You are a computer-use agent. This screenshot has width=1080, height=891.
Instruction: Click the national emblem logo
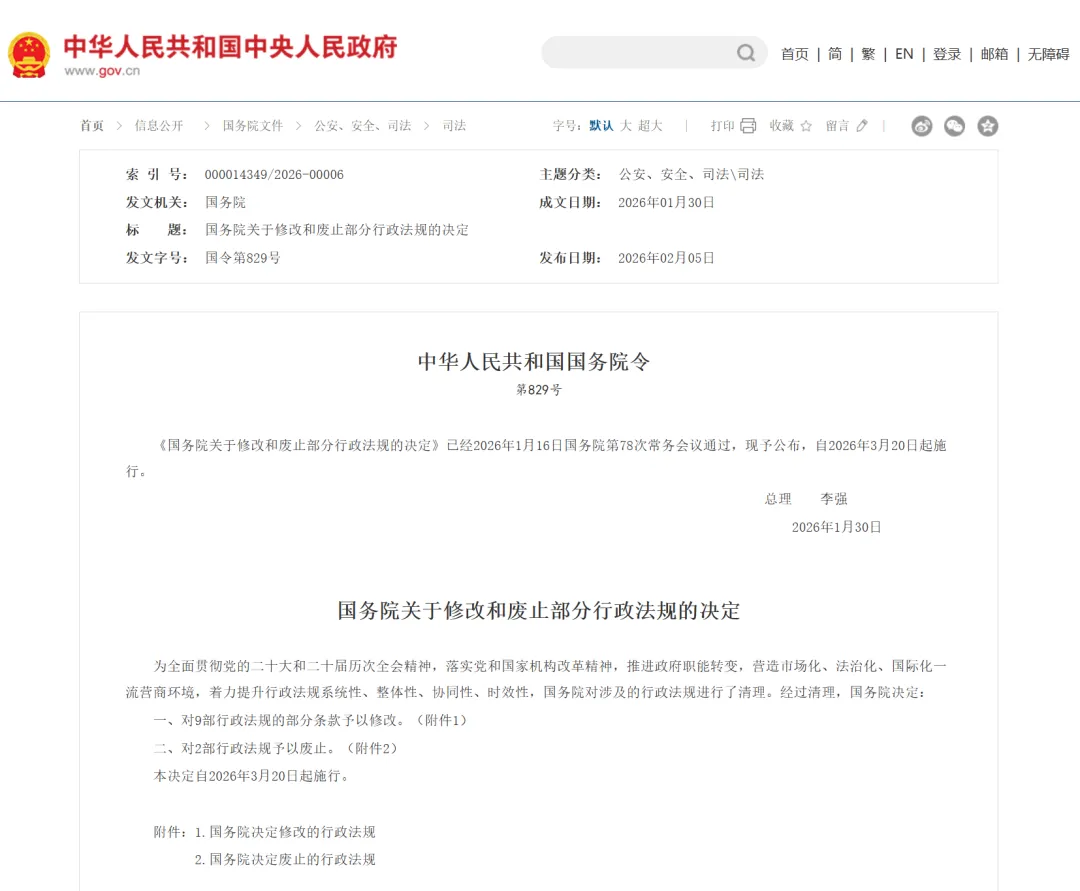pos(29,54)
